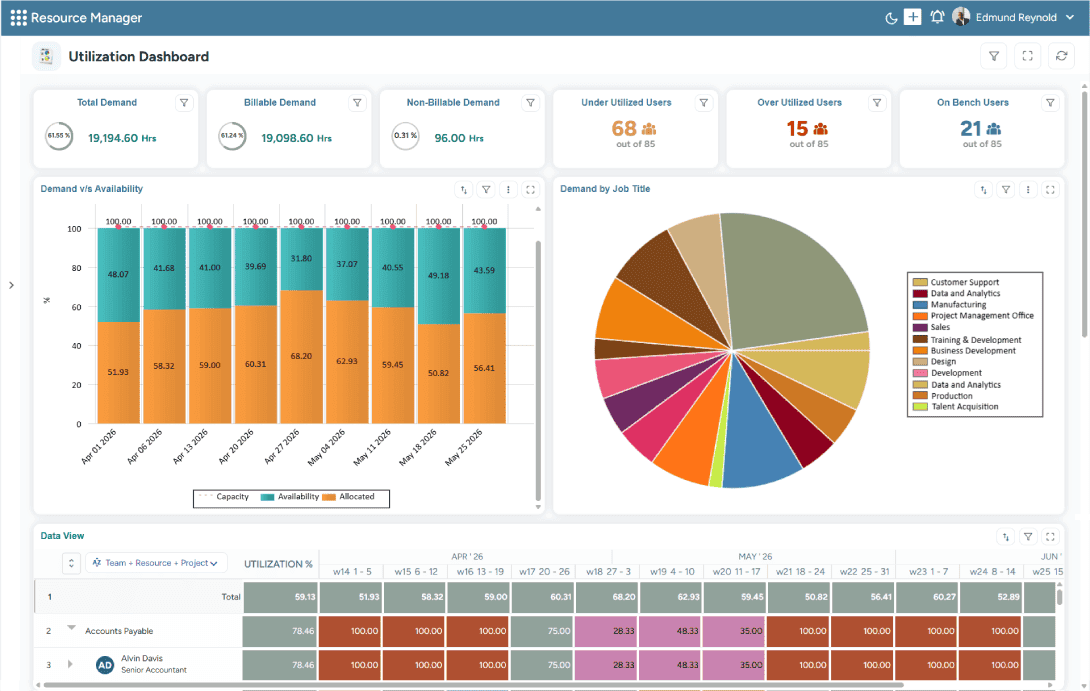Click the UTILIZATION % column header
1090x691 pixels.
point(278,564)
